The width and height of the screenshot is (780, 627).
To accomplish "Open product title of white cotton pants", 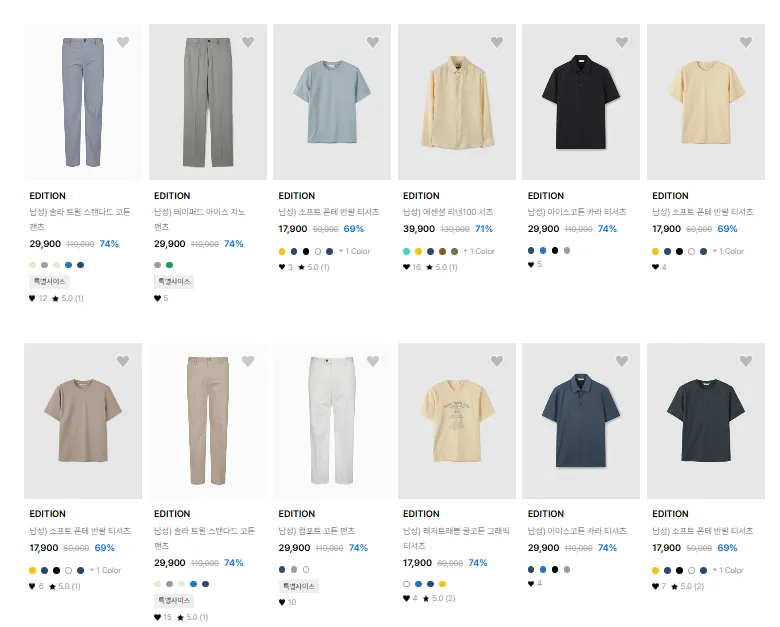I will point(317,531).
